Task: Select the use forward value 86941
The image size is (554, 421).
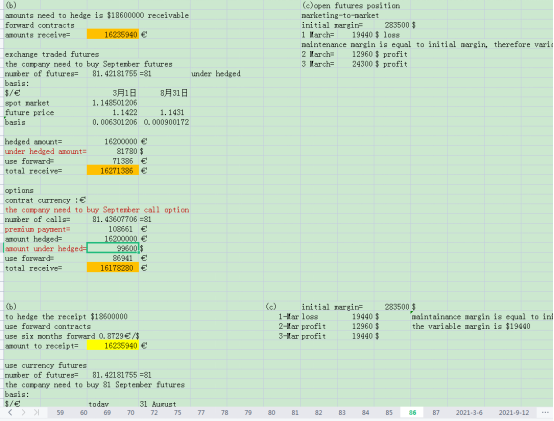Action: (123, 259)
